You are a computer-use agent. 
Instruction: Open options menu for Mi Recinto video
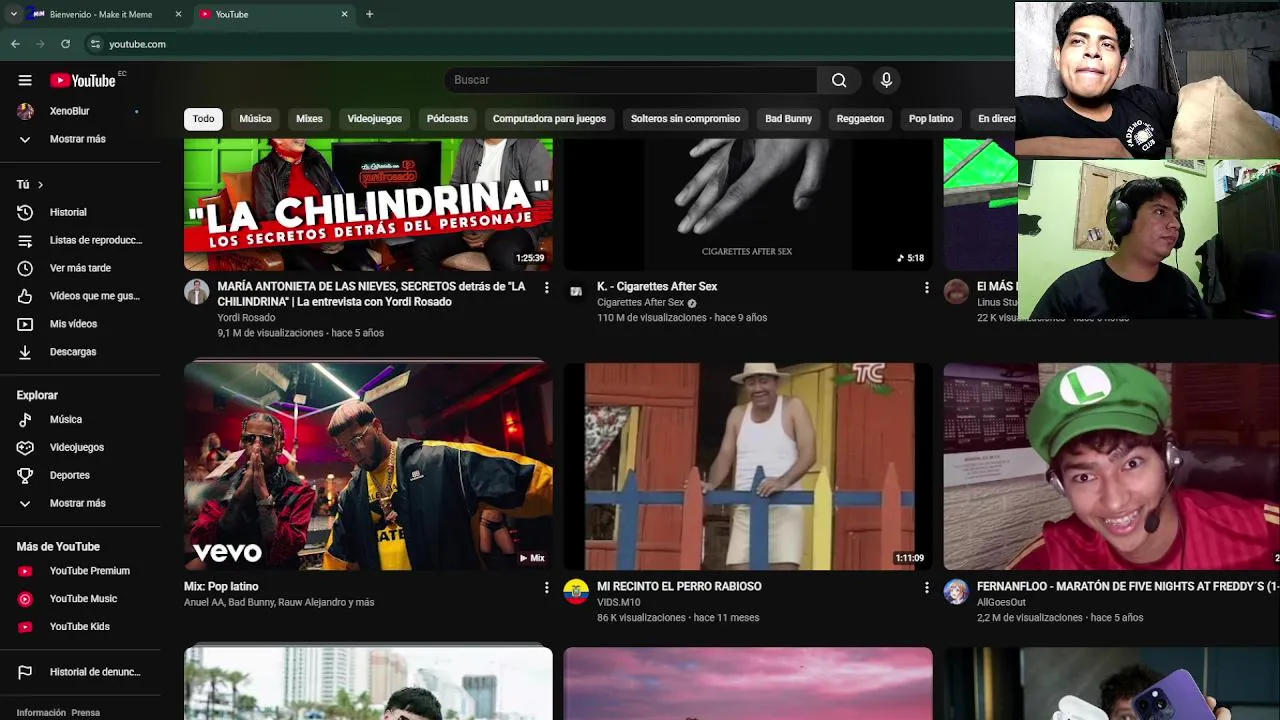(926, 588)
